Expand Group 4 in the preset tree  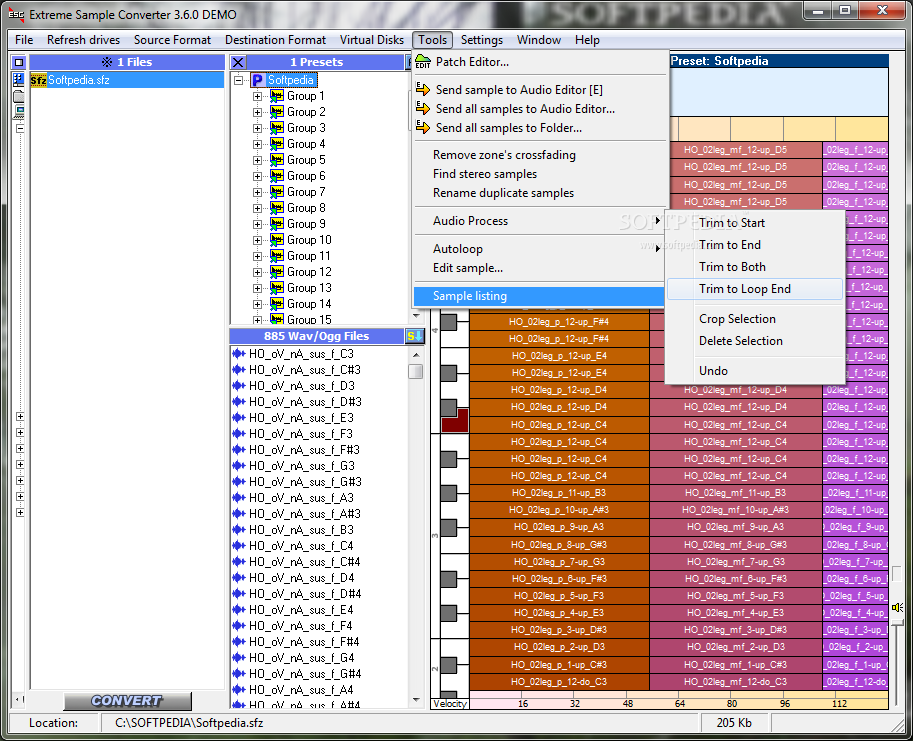257,144
